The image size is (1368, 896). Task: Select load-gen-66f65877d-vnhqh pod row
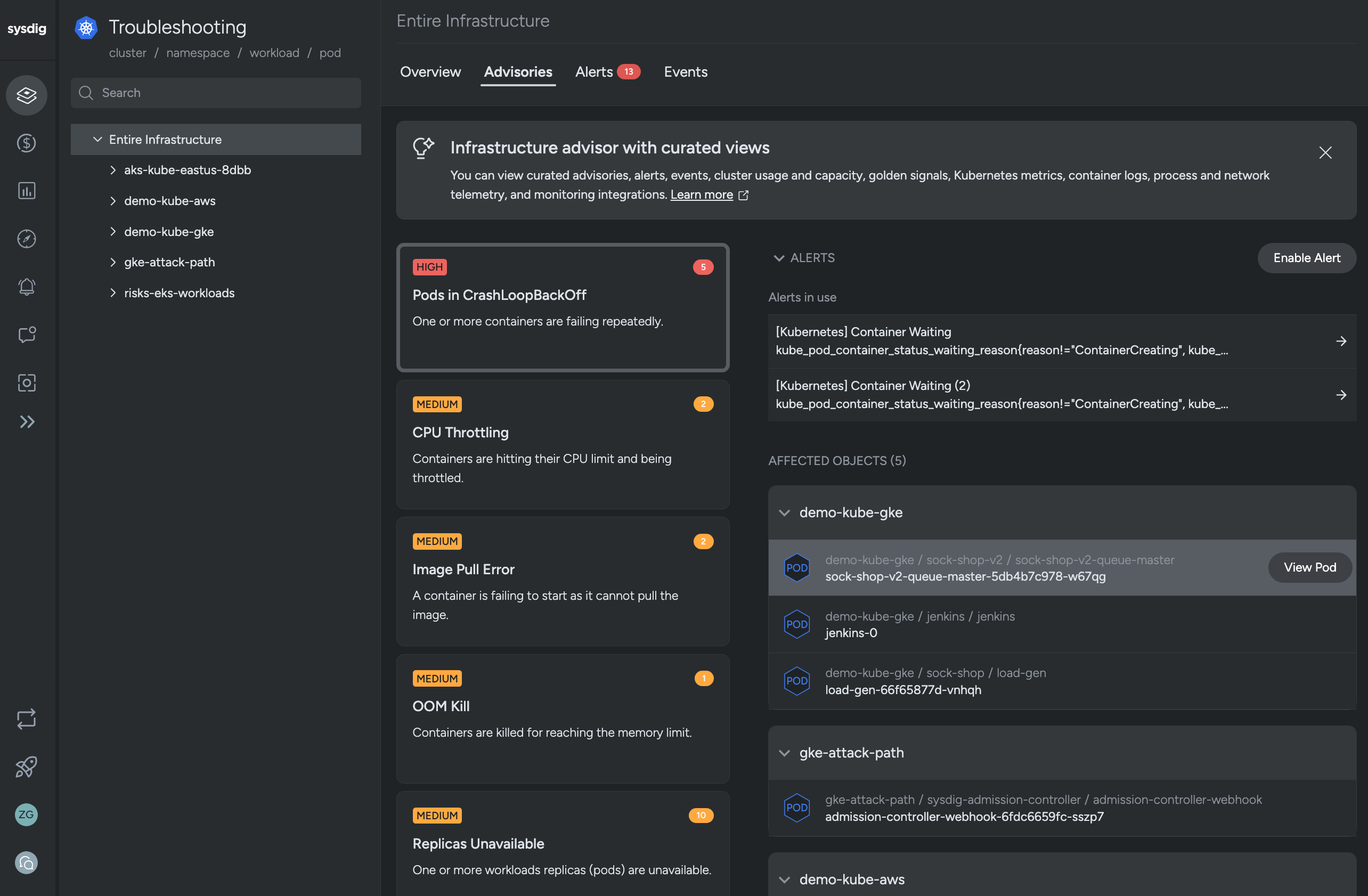pyautogui.click(x=1062, y=681)
